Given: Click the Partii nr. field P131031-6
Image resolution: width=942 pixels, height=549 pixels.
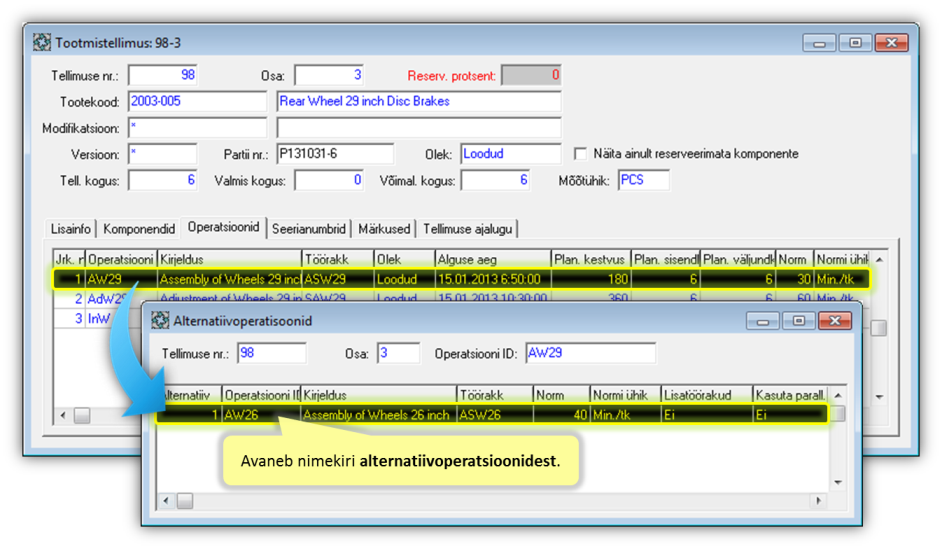Looking at the screenshot, I should pos(335,154).
